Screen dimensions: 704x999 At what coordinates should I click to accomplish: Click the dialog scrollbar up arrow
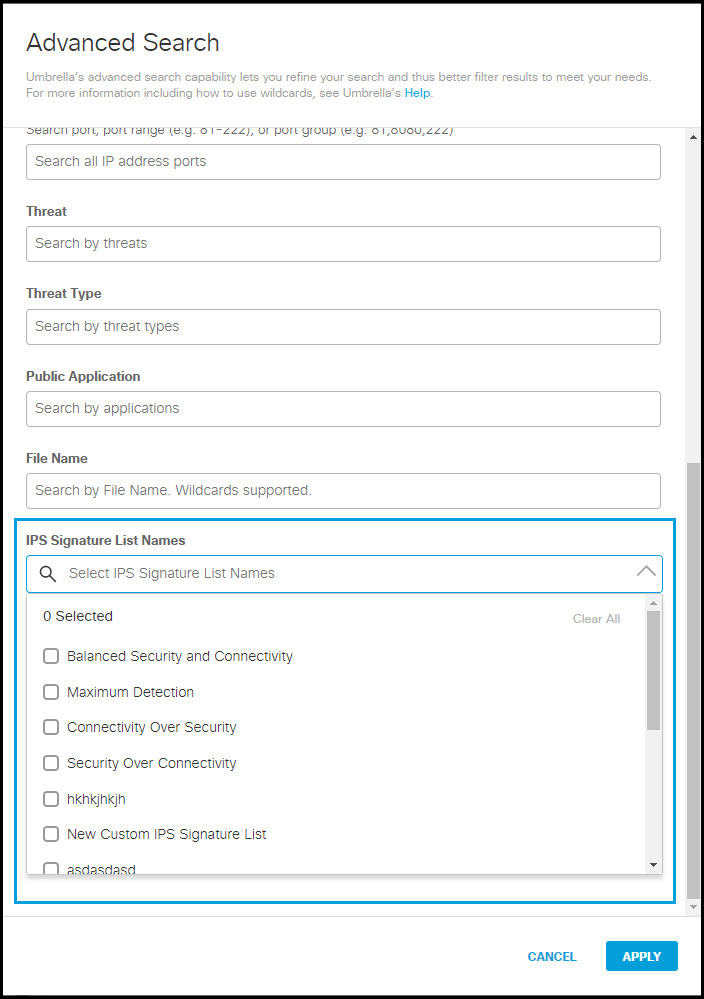coord(694,135)
